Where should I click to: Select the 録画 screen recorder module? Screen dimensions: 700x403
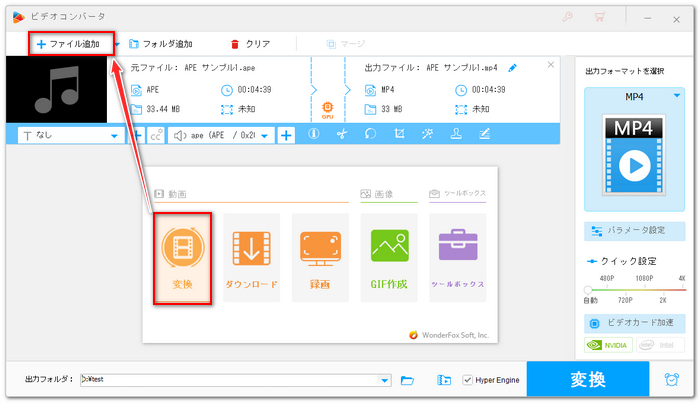(320, 258)
